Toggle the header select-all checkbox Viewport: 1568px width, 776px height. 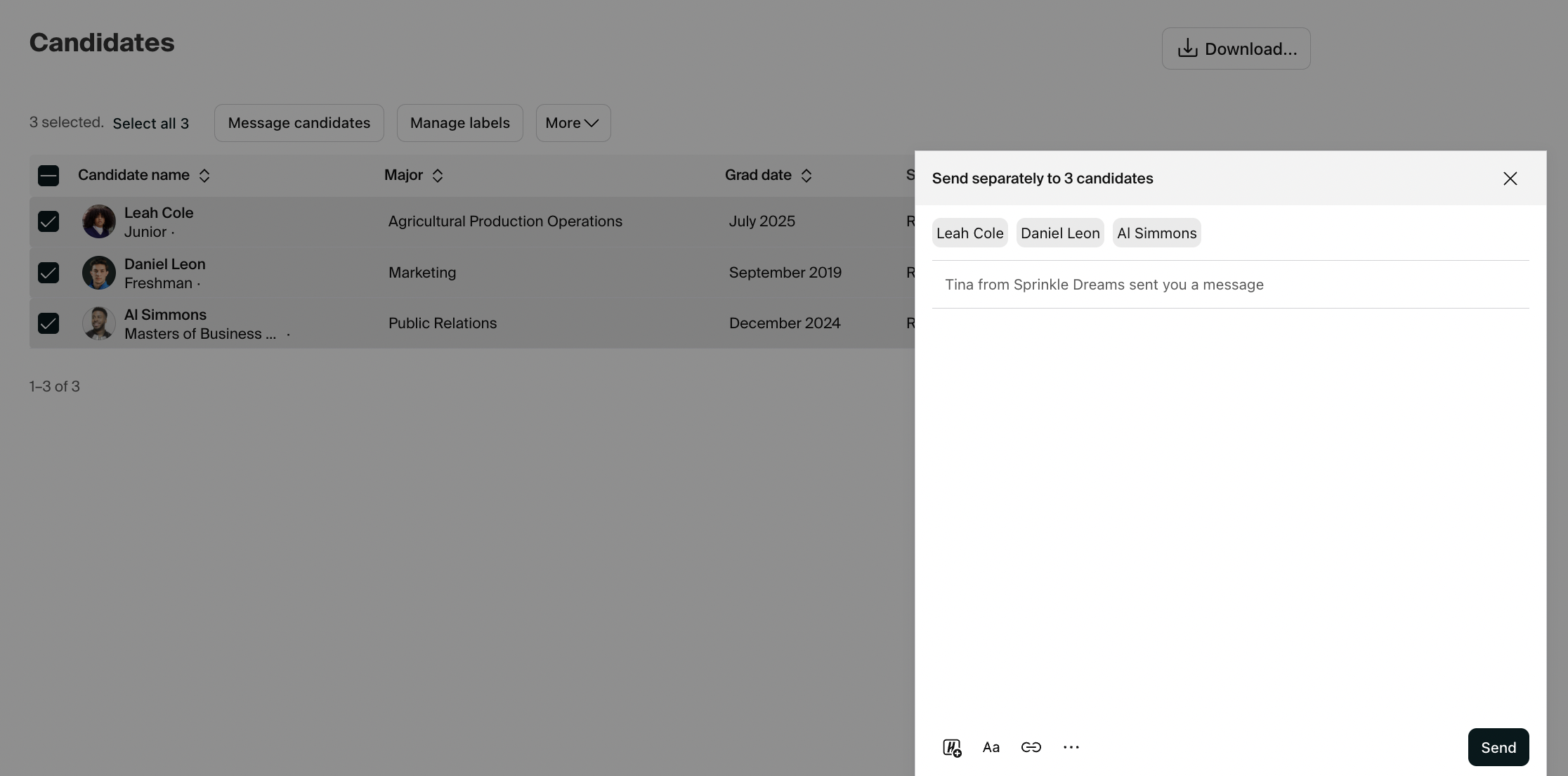click(48, 176)
